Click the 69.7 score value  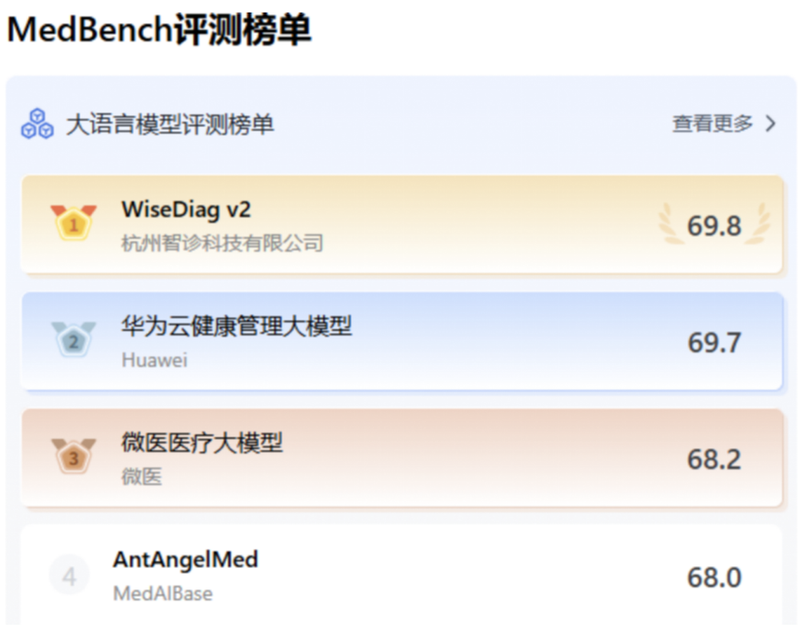pyautogui.click(x=714, y=342)
